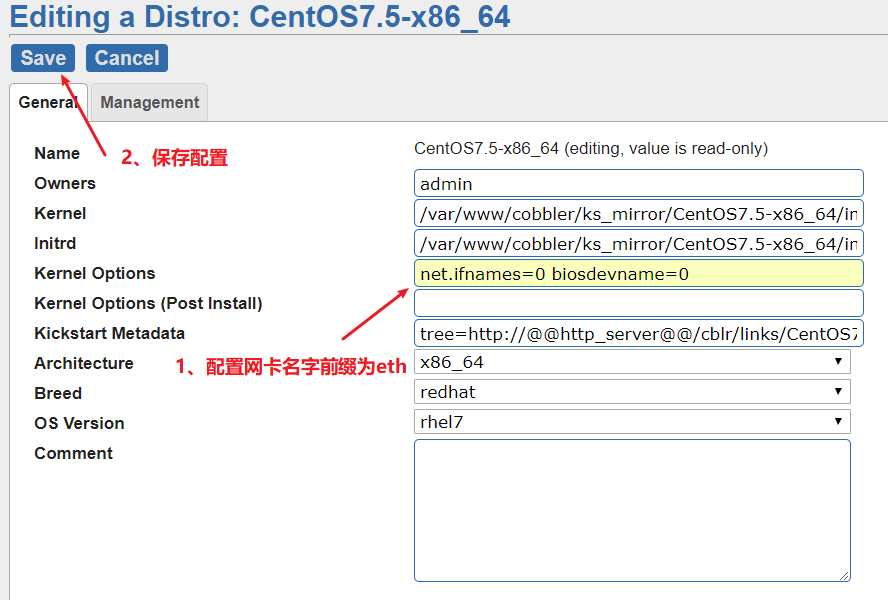The height and width of the screenshot is (600, 888).
Task: Focus the Initrd path field
Action: tap(638, 244)
